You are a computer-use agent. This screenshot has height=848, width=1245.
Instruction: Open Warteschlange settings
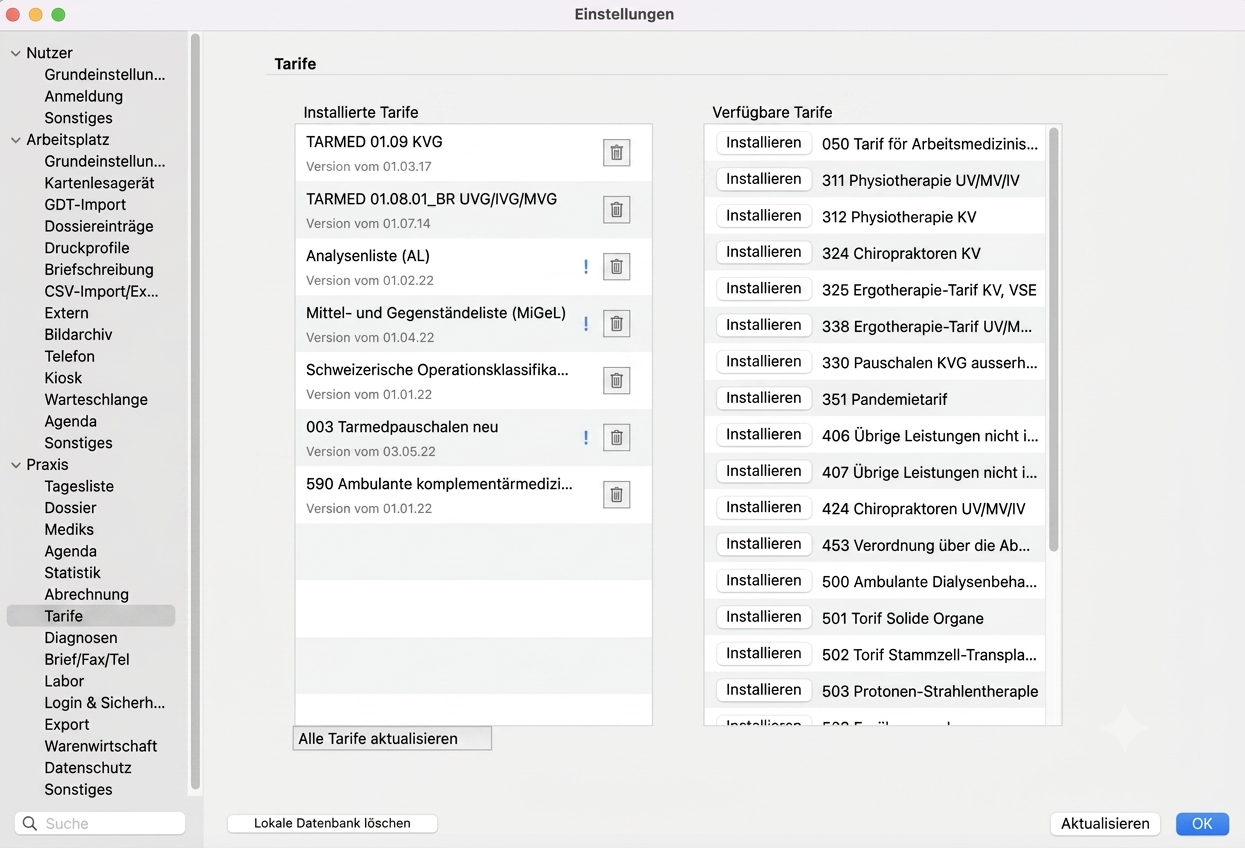(96, 400)
